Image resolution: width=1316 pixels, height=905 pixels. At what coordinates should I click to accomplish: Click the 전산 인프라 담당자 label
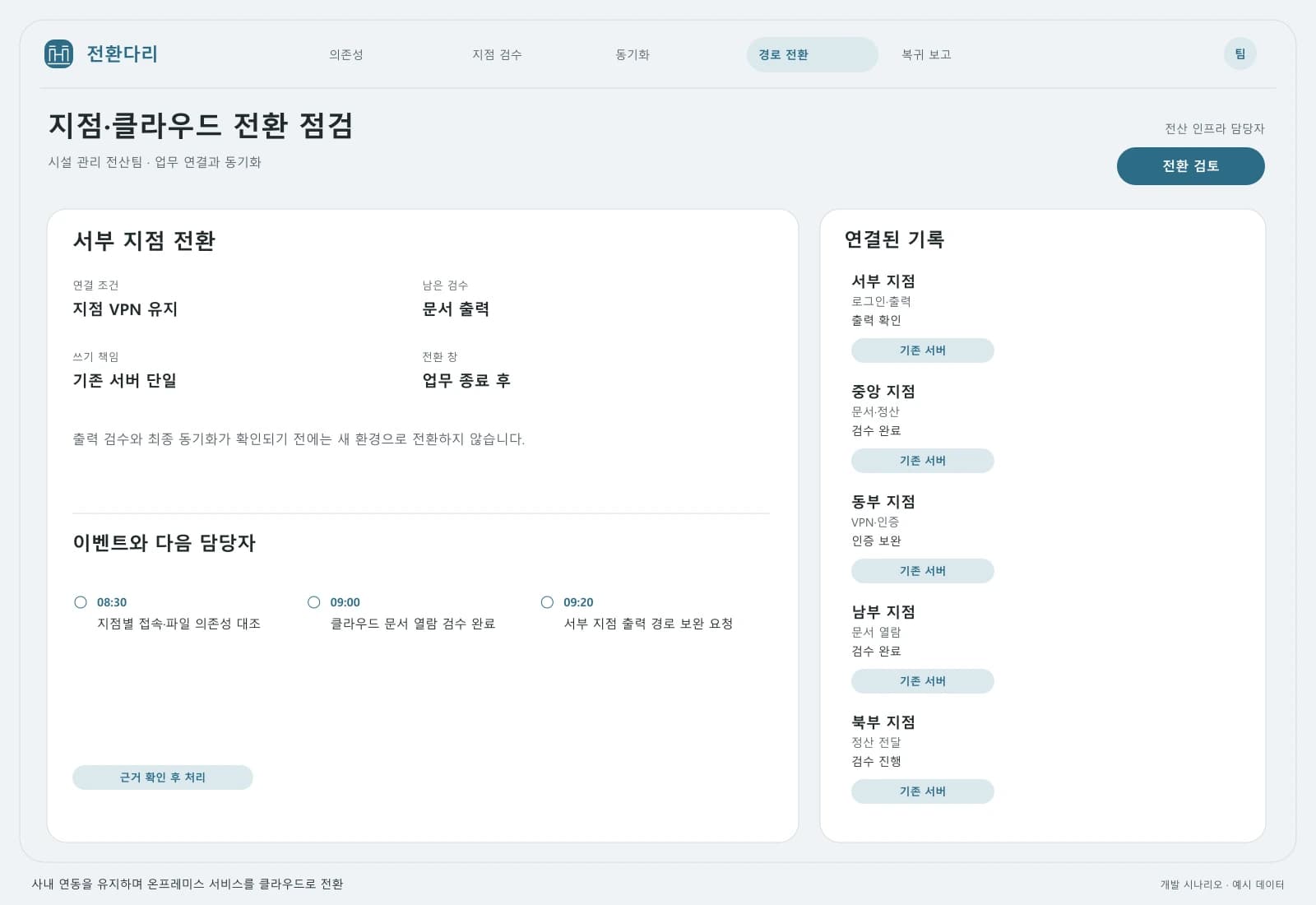[x=1214, y=128]
